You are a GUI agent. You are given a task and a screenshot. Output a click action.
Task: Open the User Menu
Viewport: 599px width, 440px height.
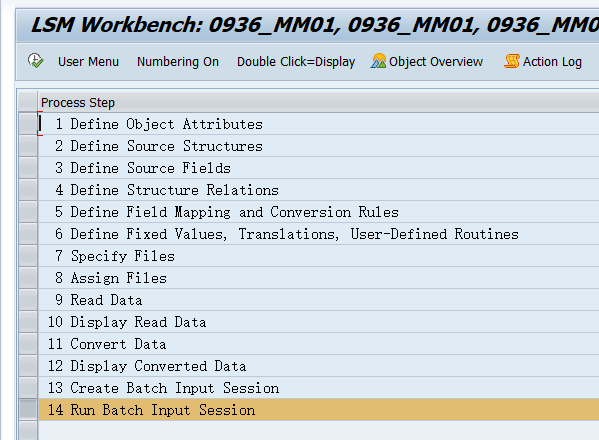click(88, 61)
